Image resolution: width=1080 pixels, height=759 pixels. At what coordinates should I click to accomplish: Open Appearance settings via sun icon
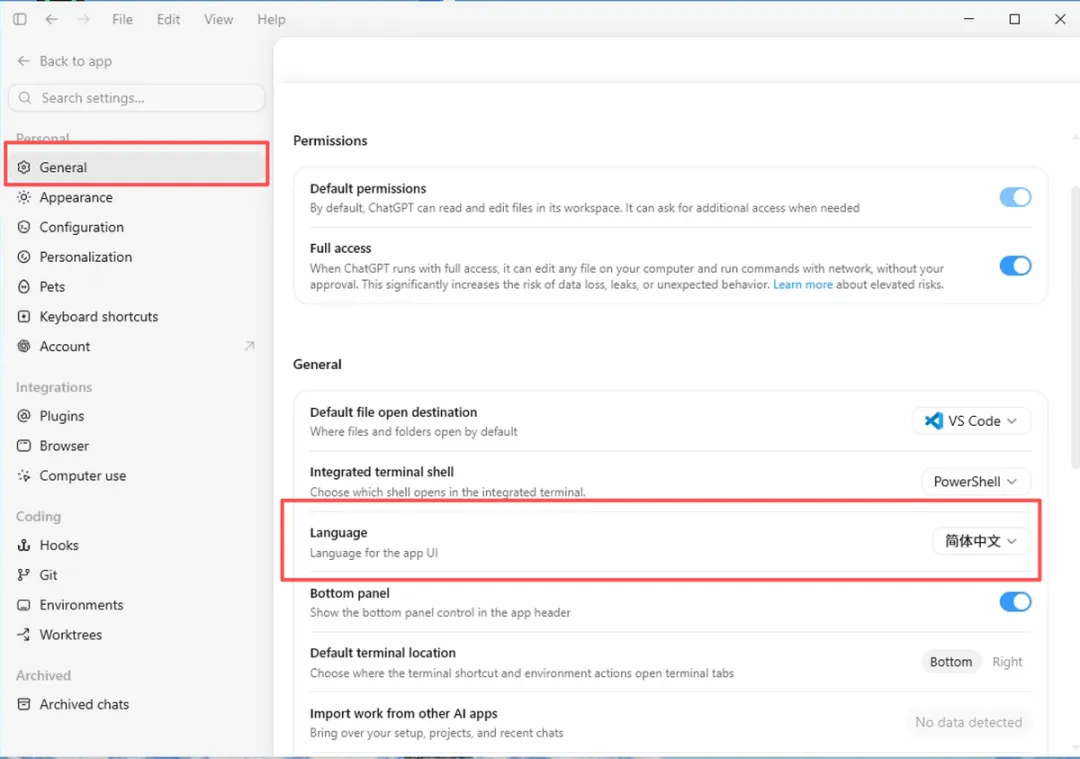(x=24, y=197)
